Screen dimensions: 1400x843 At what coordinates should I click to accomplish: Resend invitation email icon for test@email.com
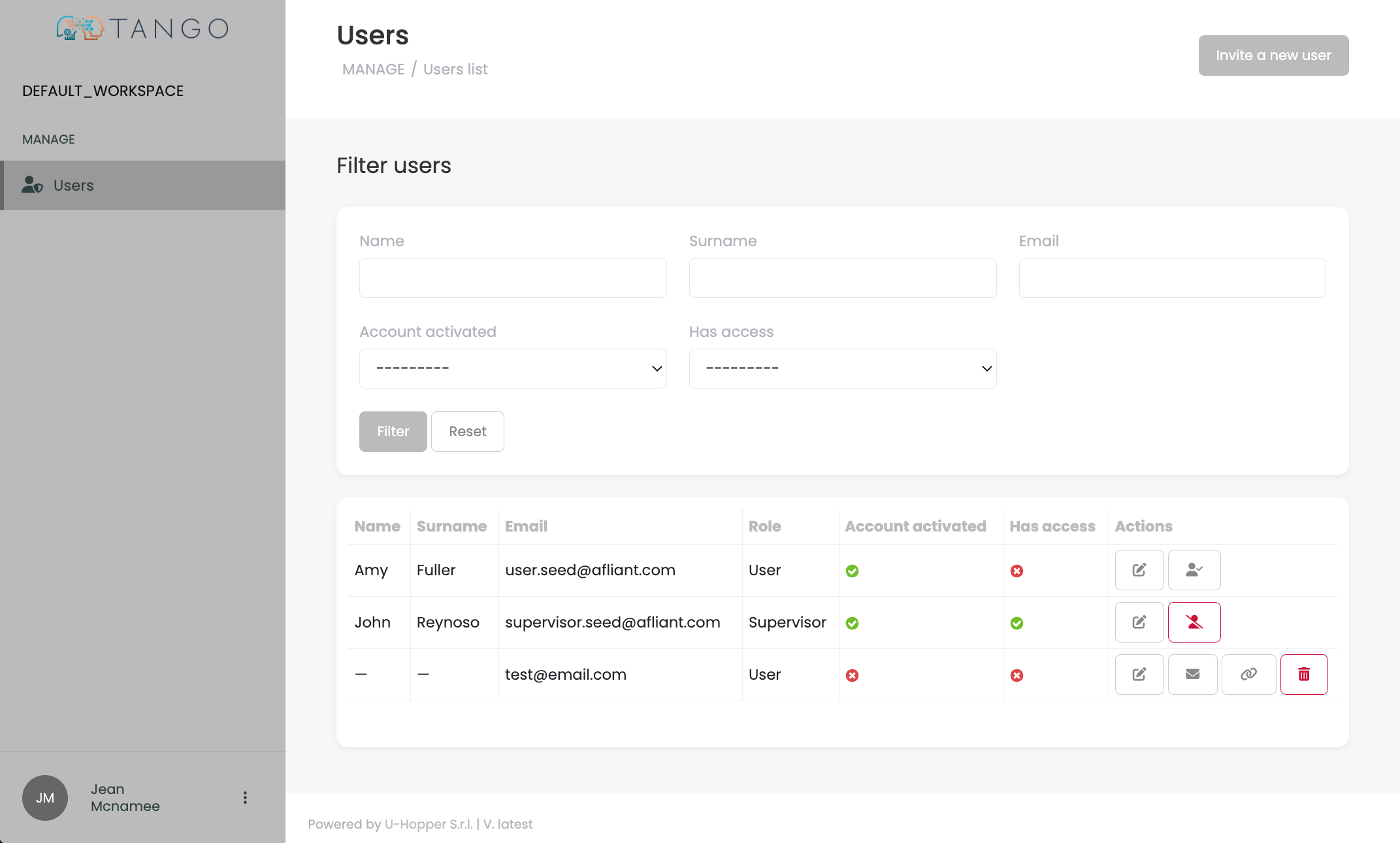pyautogui.click(x=1192, y=674)
